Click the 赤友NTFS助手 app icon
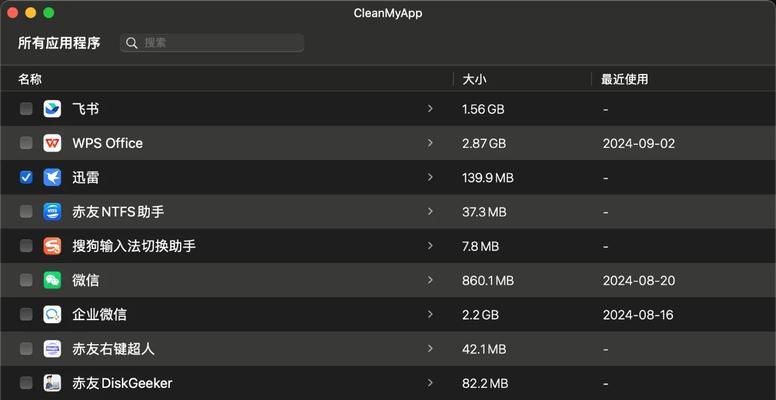 (52, 212)
